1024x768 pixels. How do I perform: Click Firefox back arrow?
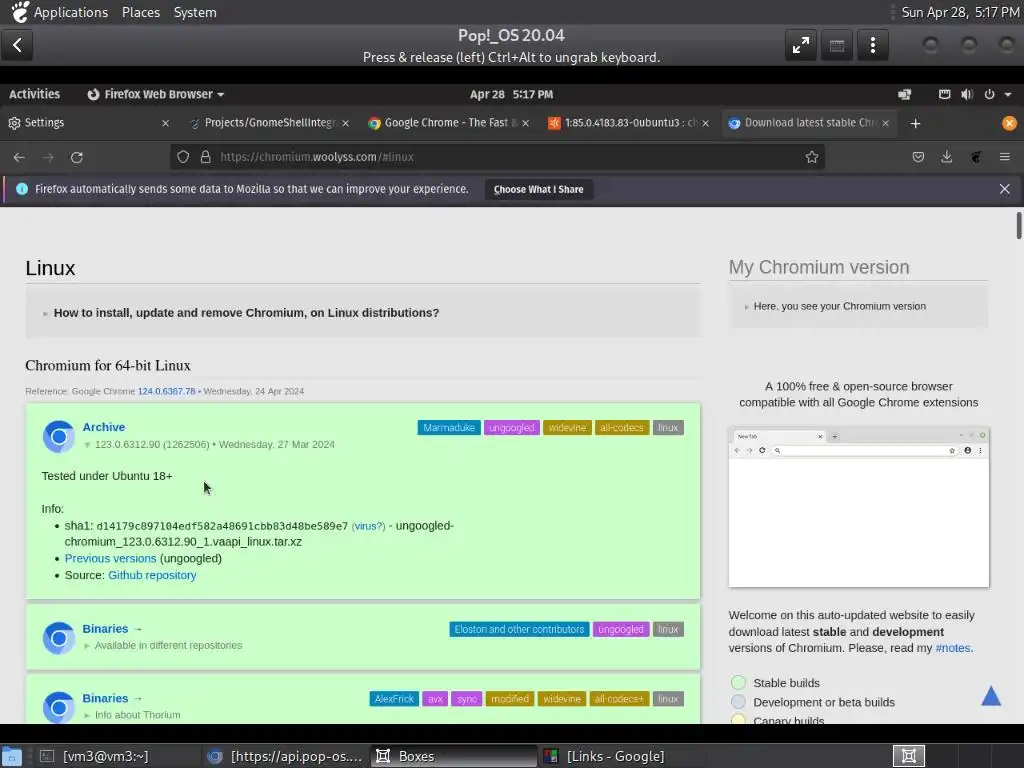(x=19, y=157)
